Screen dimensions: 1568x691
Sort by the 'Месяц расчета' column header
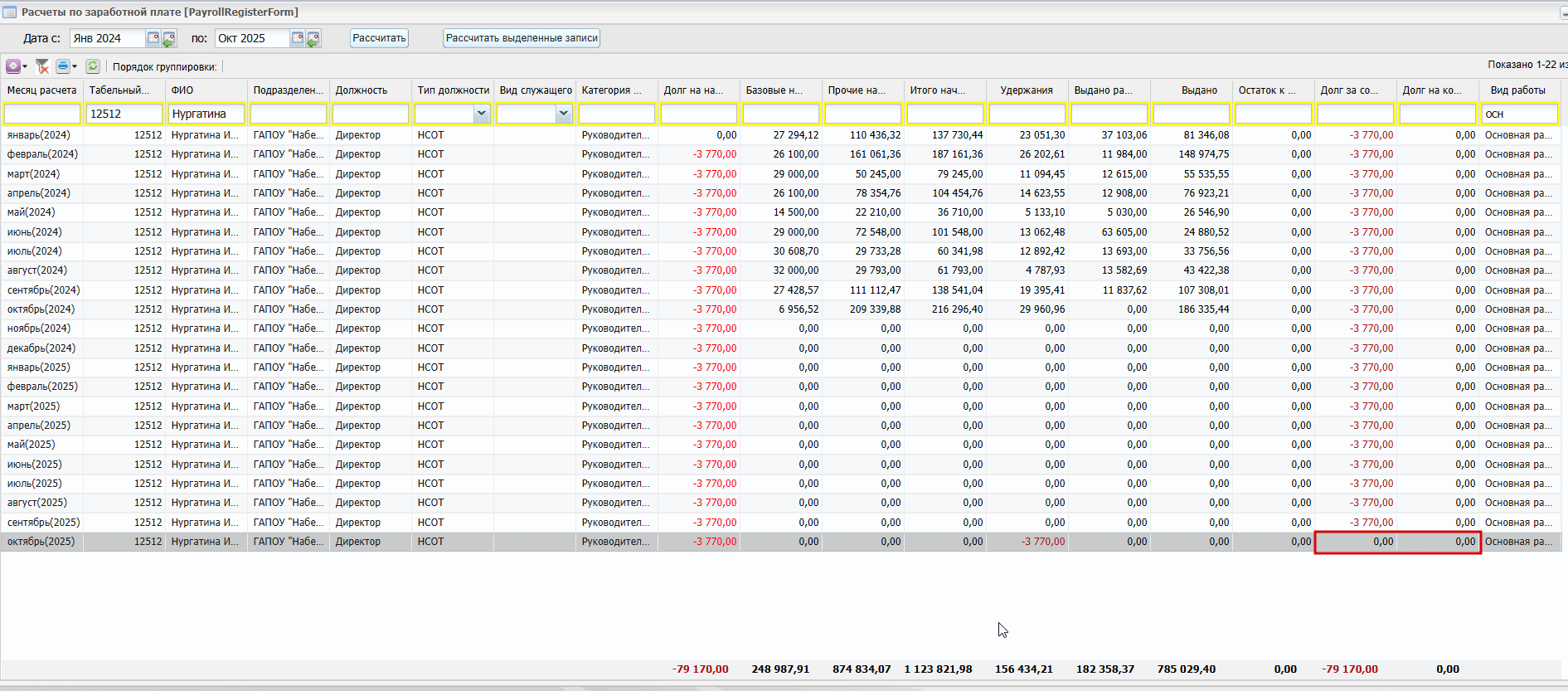[x=41, y=90]
